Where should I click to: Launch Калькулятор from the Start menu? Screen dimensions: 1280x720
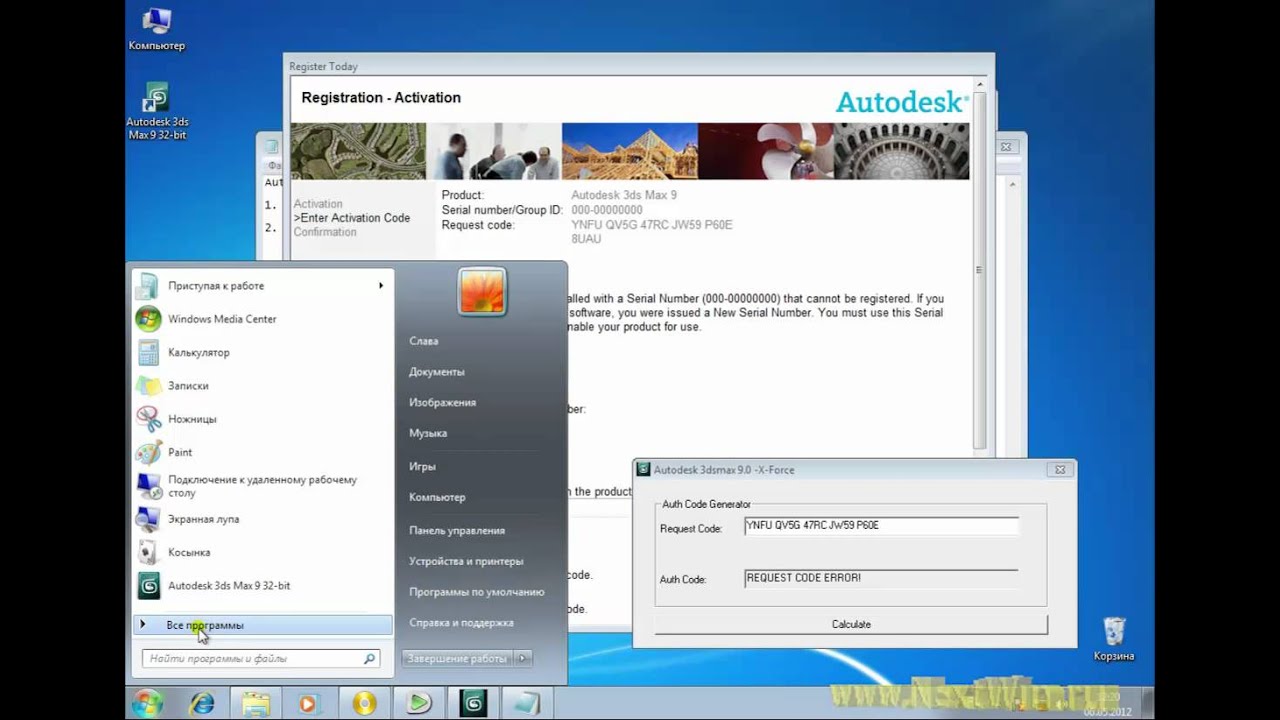[198, 352]
